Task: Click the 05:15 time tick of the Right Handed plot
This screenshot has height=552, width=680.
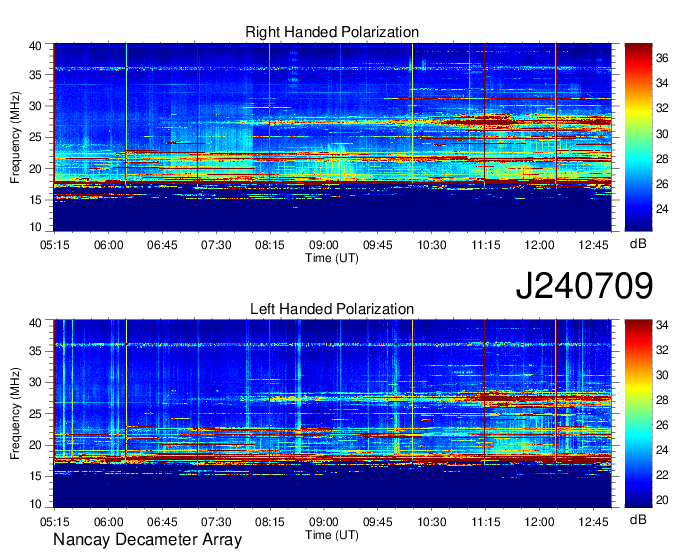Action: click(x=55, y=245)
